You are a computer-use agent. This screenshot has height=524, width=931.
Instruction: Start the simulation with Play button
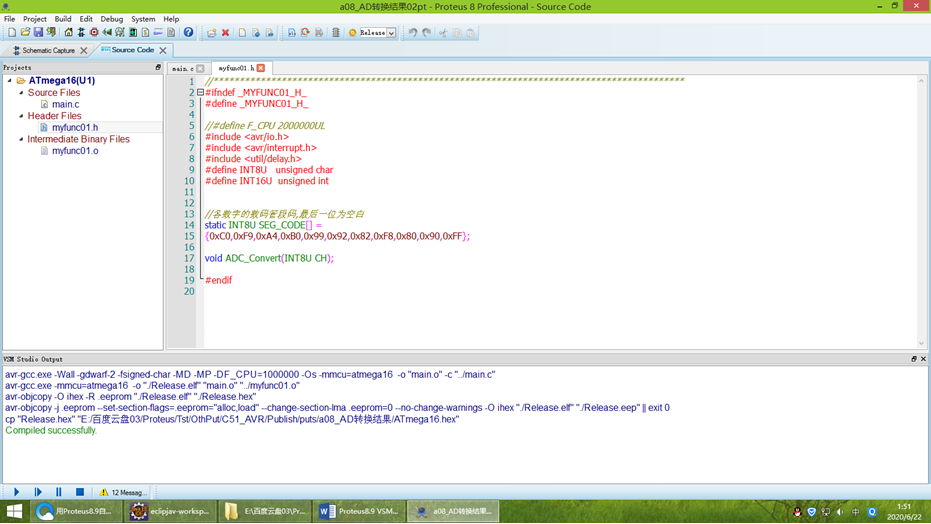tap(17, 492)
